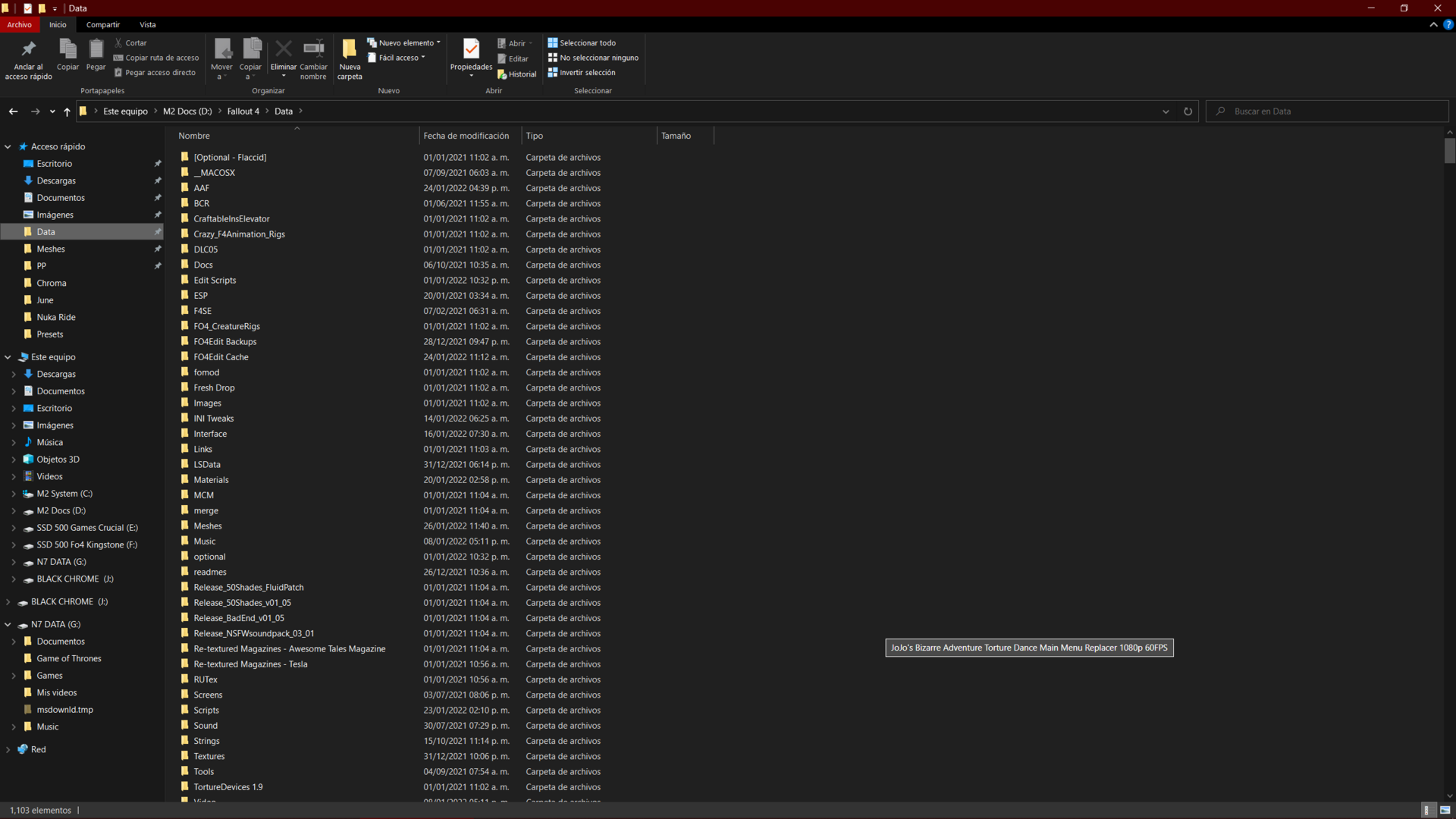1456x819 pixels.
Task: Open the help question mark icon
Action: point(1448,24)
